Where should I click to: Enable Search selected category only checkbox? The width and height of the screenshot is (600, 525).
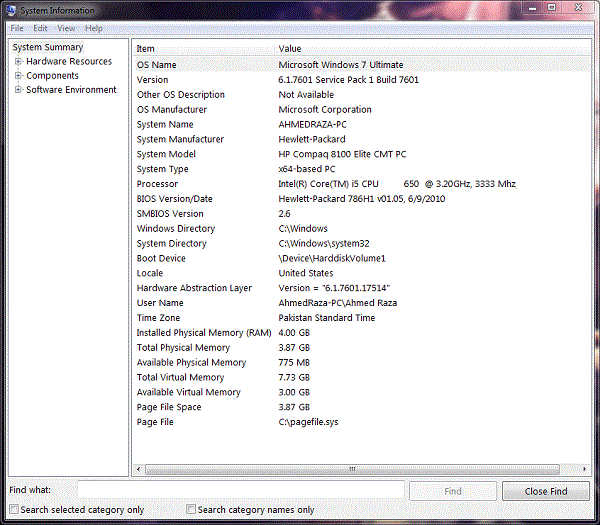14,509
